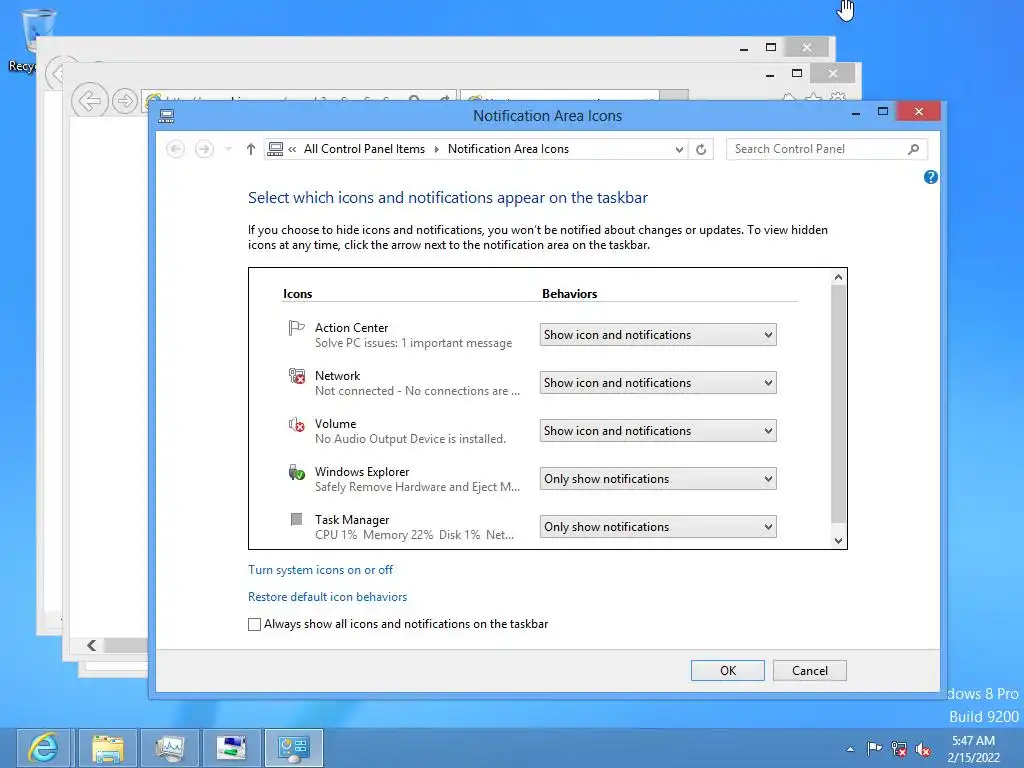Select the Network row label
The height and width of the screenshot is (768, 1024).
(x=338, y=376)
